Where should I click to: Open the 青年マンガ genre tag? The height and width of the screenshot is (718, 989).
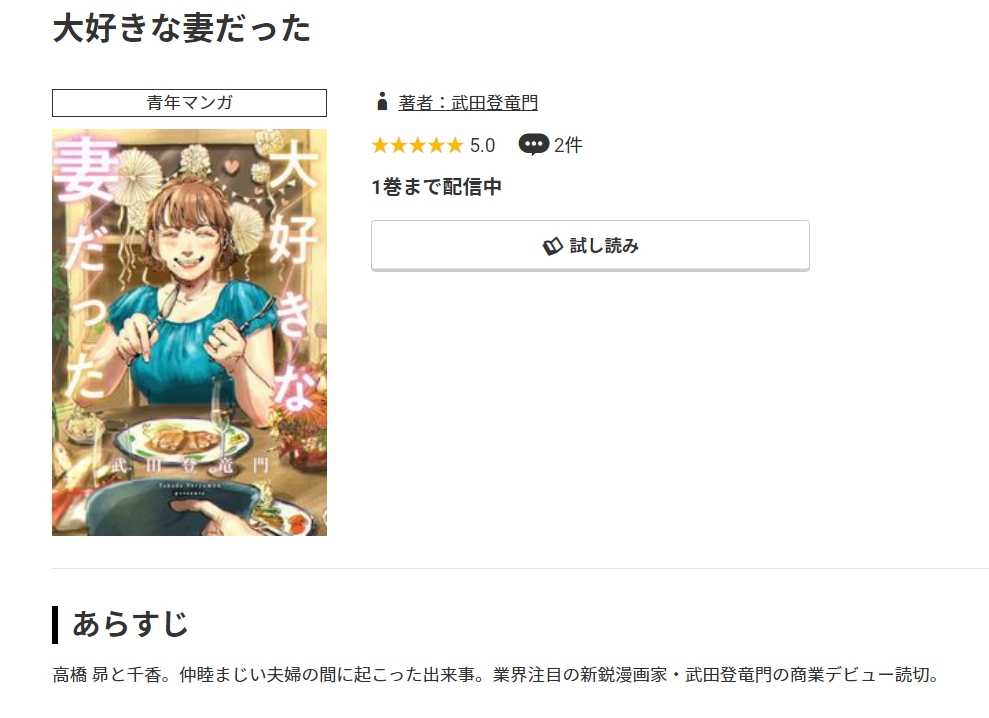click(189, 103)
